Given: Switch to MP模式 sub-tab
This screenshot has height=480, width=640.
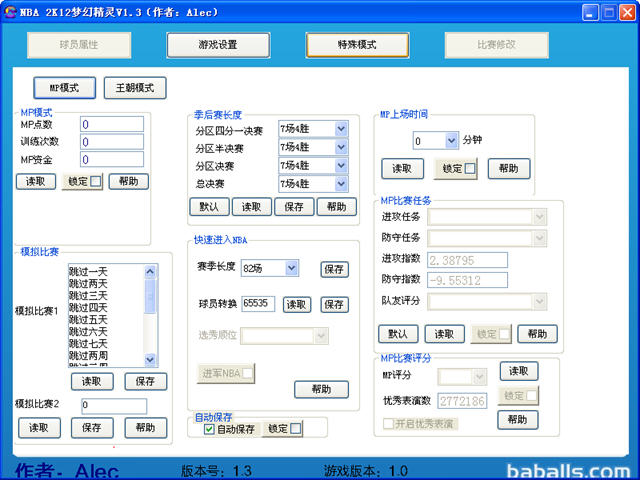Looking at the screenshot, I should 65,88.
